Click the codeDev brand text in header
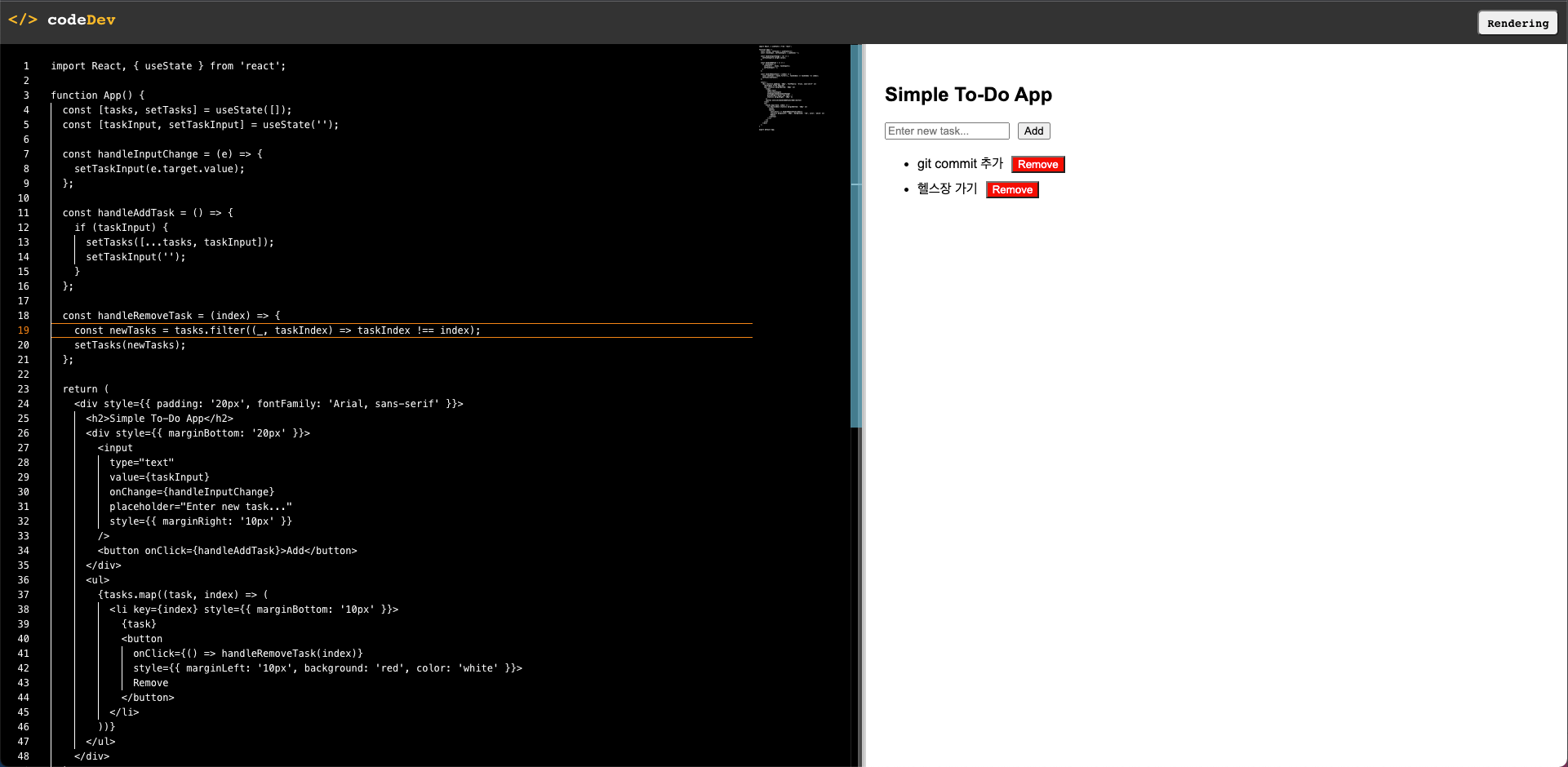Screen dimensions: 1568x767 pos(82,20)
